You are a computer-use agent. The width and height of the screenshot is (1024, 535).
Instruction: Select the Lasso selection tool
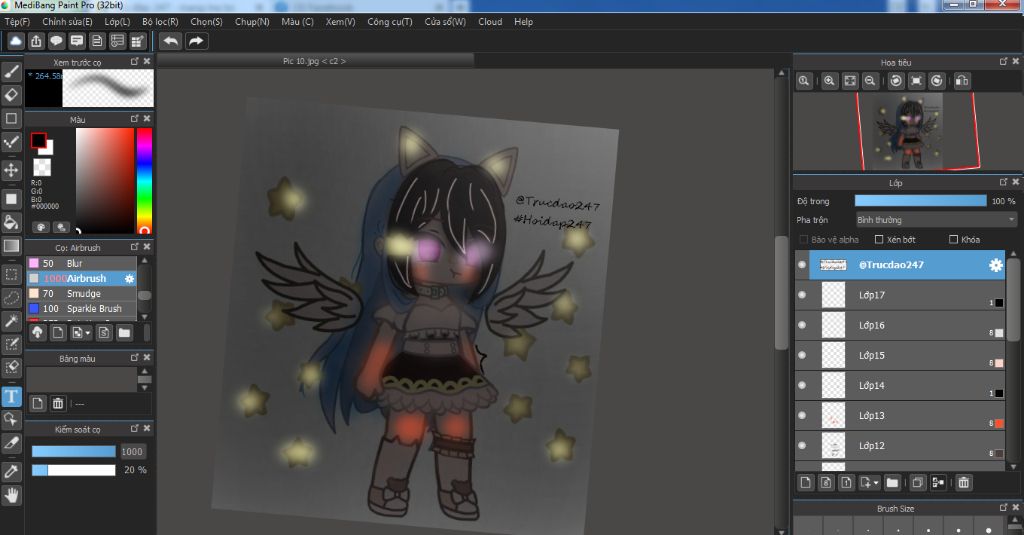click(11, 298)
